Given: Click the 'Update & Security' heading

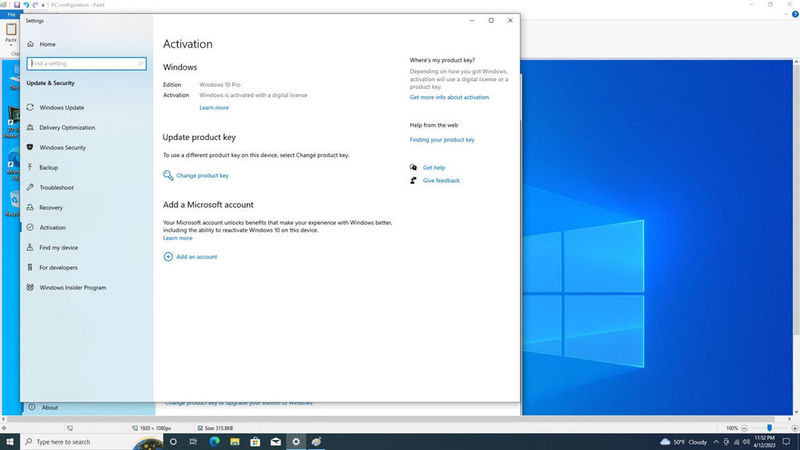Looking at the screenshot, I should (x=51, y=83).
